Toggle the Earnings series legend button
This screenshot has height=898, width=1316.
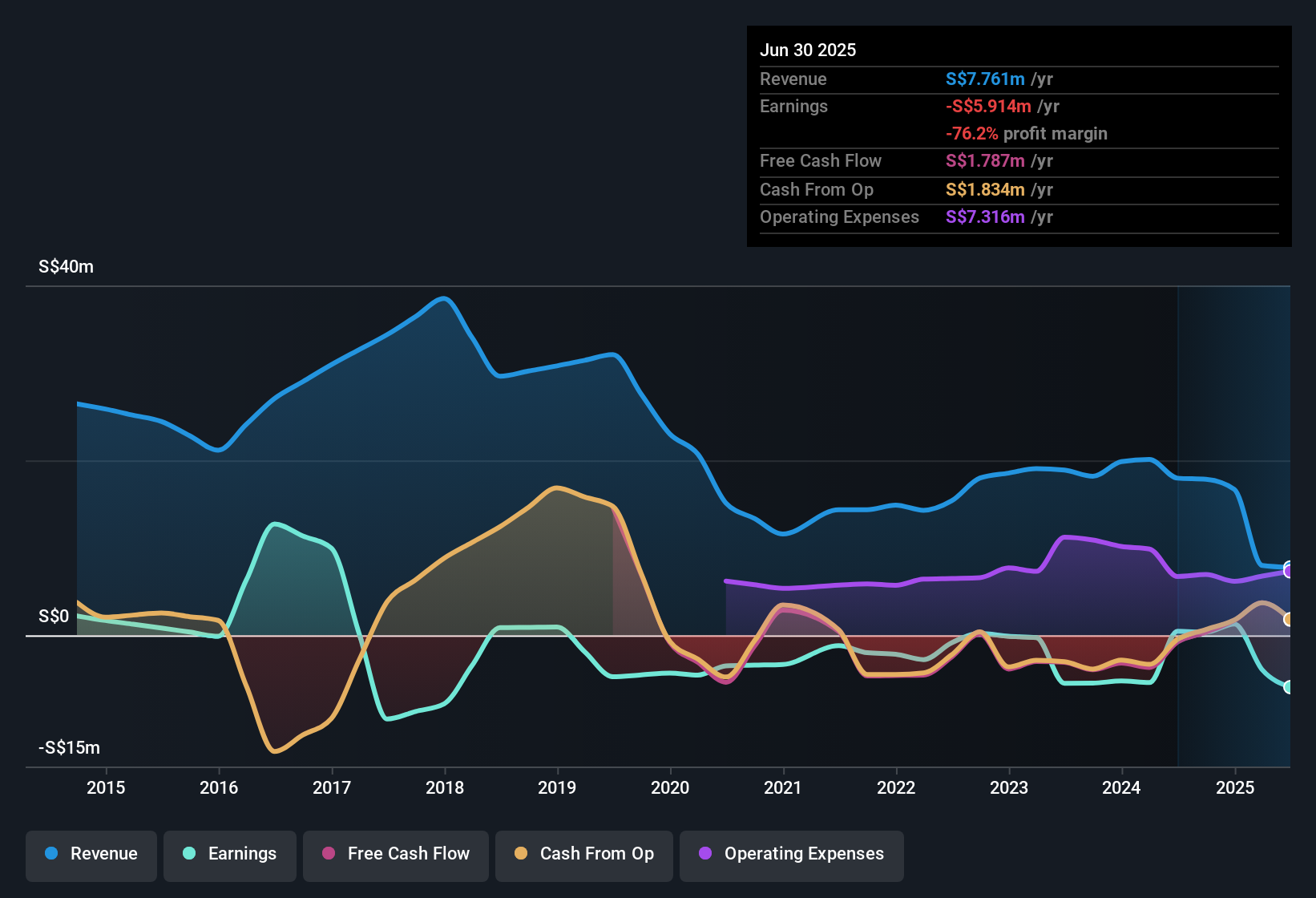click(230, 854)
